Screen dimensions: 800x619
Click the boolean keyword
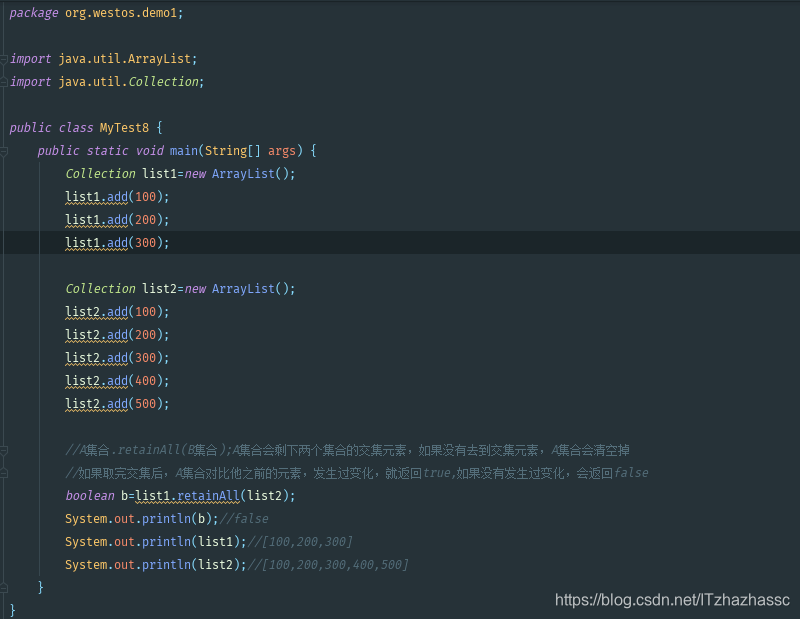90,496
